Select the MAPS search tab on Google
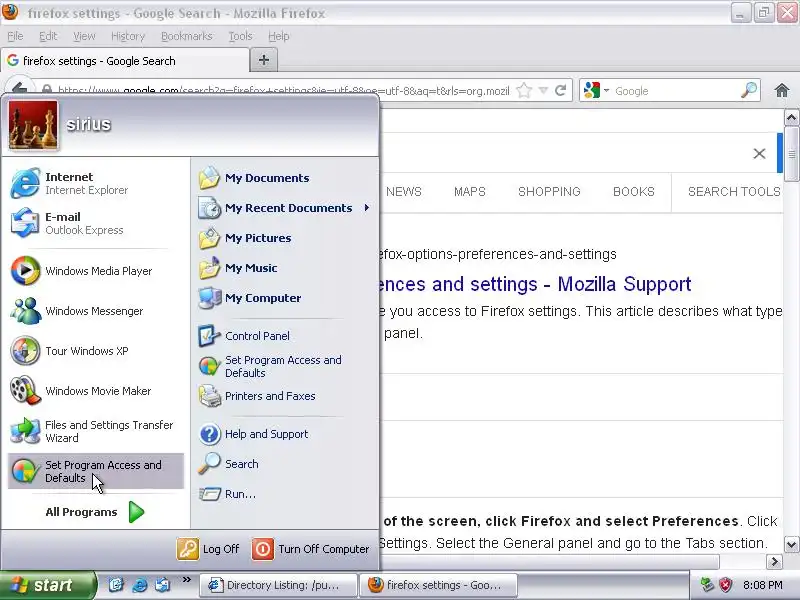Image resolution: width=800 pixels, height=600 pixels. 470,192
